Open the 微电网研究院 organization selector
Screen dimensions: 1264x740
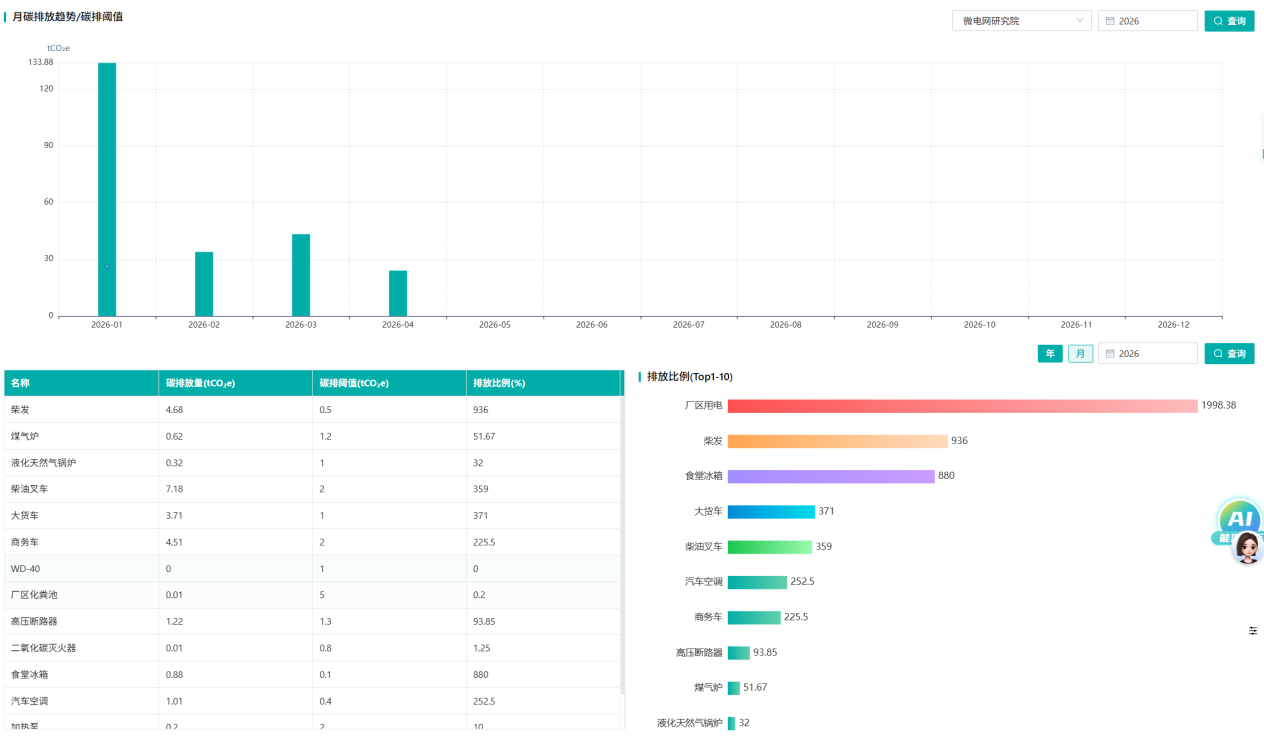(x=1021, y=21)
